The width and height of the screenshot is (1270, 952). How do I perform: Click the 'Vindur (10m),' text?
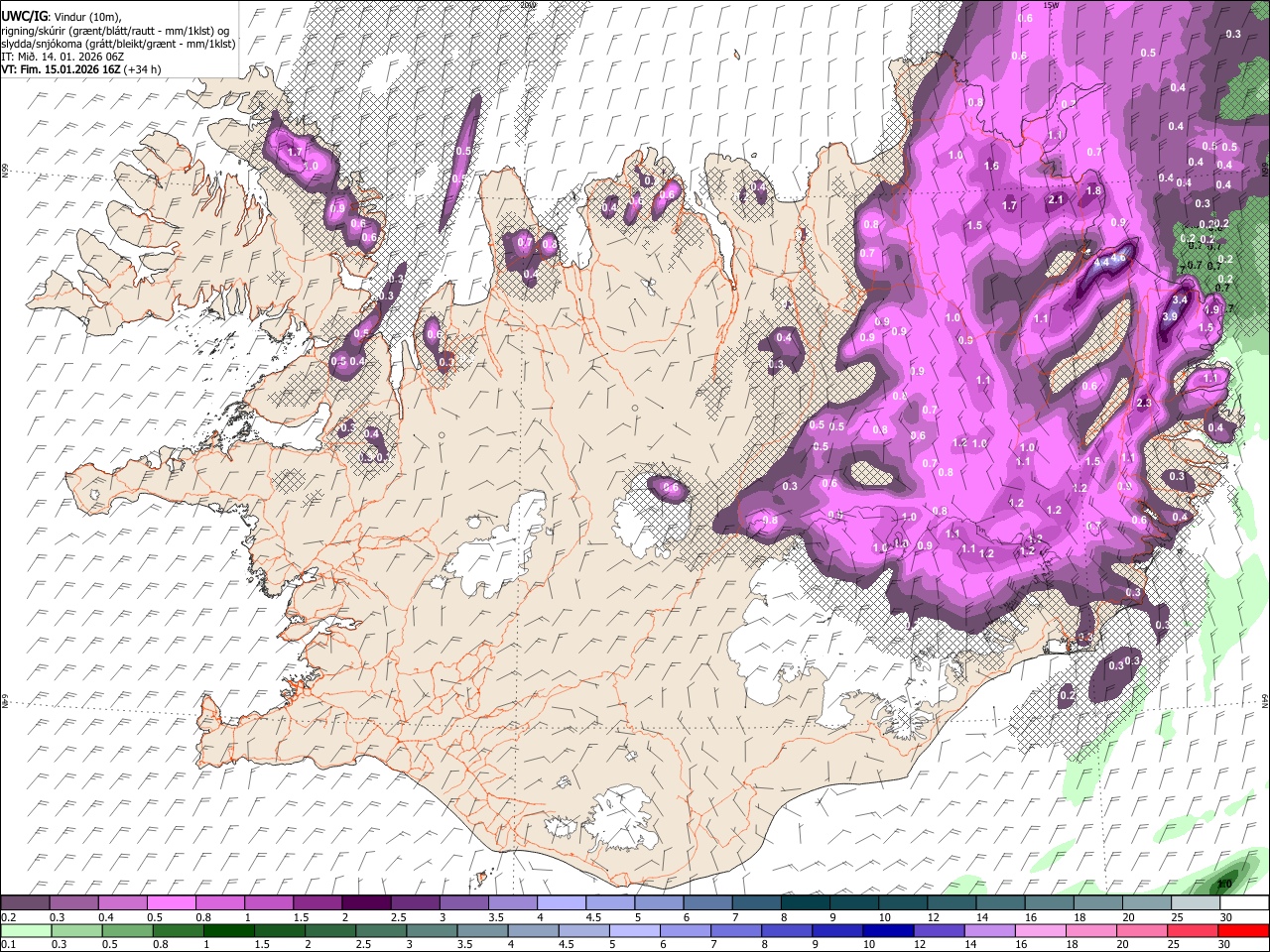coord(86,17)
